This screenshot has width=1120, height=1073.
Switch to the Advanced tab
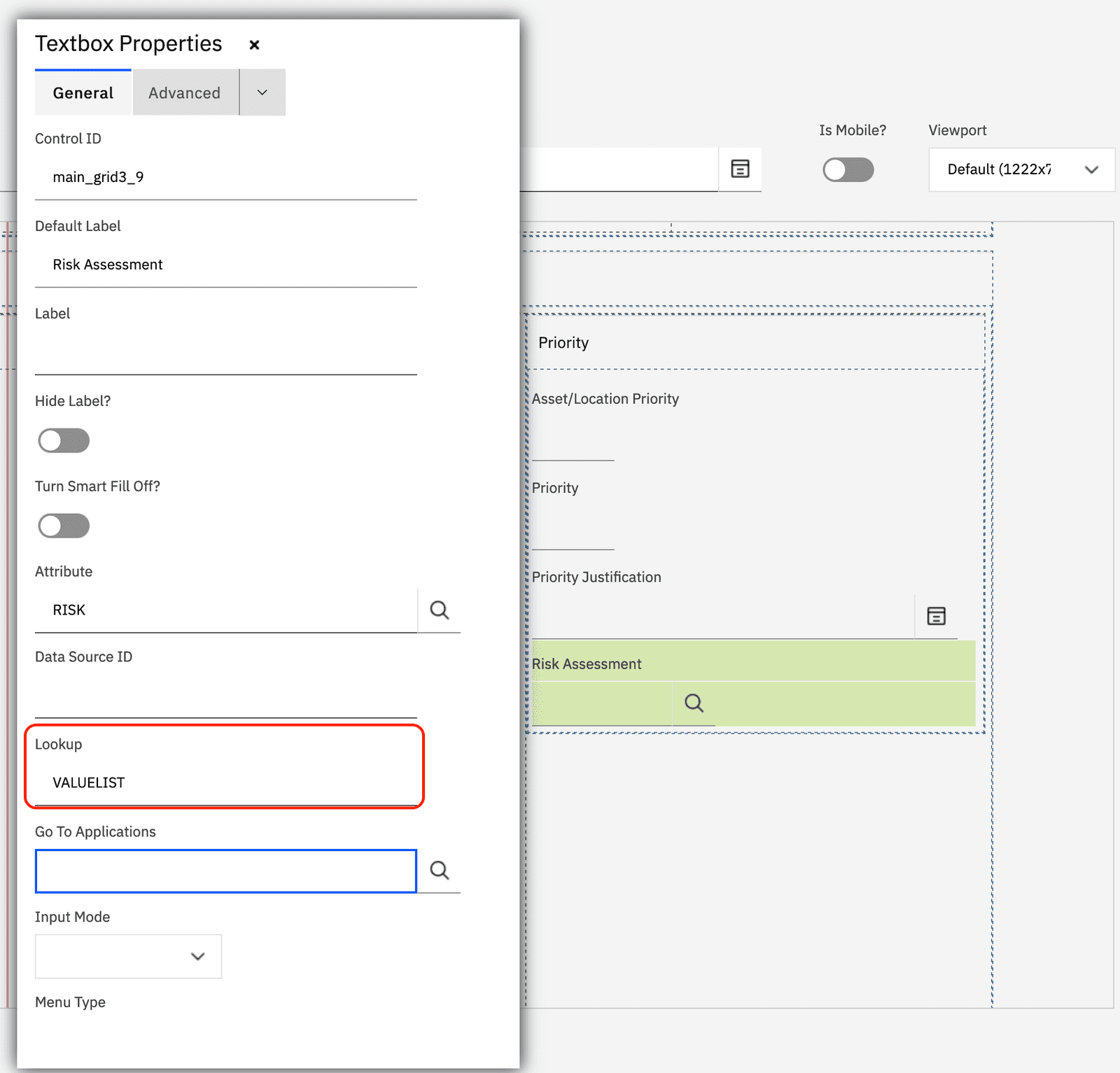pos(185,93)
